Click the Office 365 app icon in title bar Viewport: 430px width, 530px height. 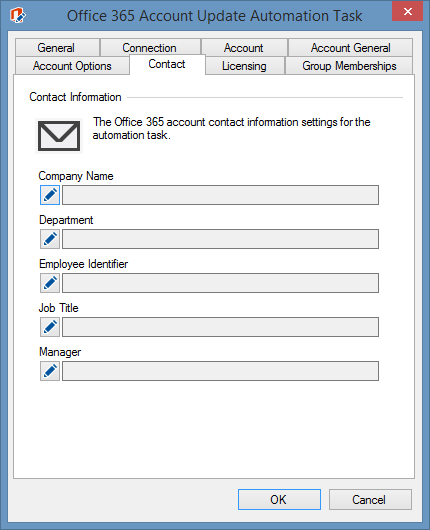pos(18,15)
